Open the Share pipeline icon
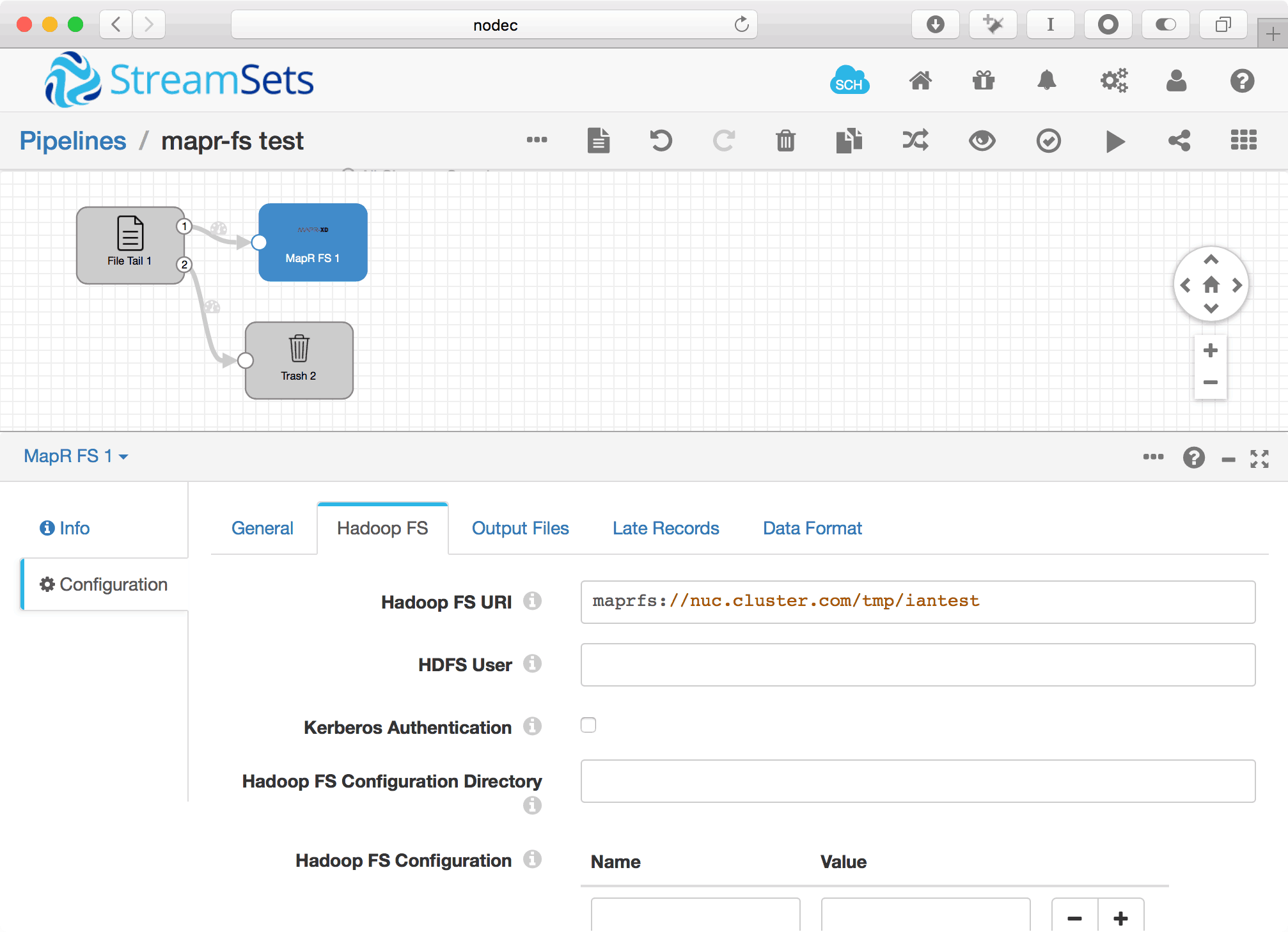This screenshot has height=932, width=1288. [x=1179, y=141]
